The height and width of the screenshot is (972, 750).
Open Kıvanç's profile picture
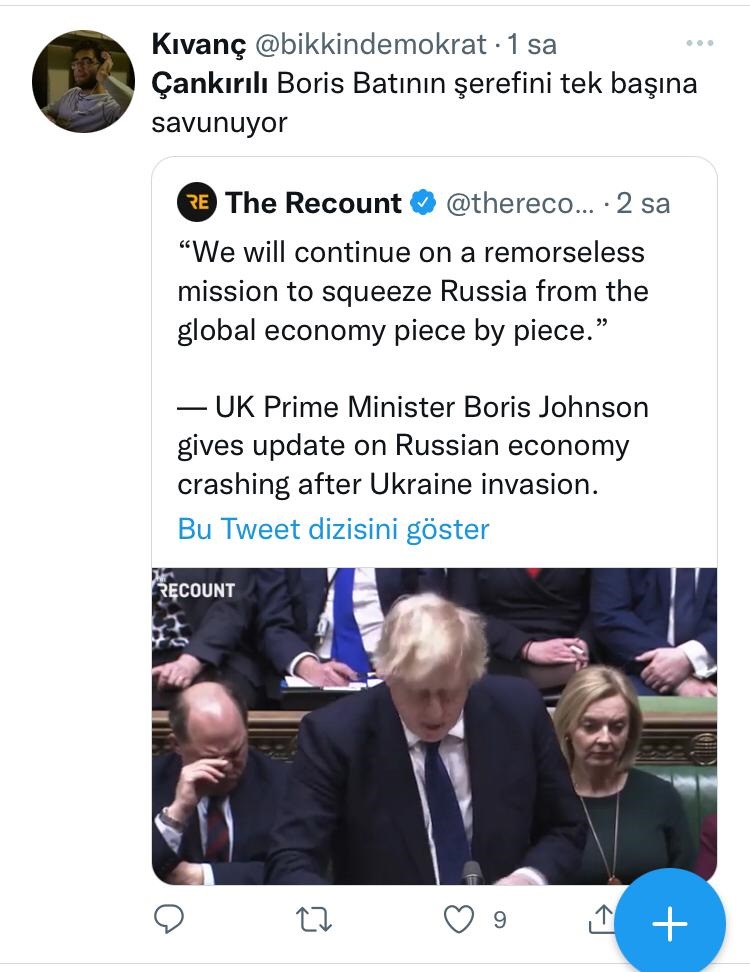[83, 81]
